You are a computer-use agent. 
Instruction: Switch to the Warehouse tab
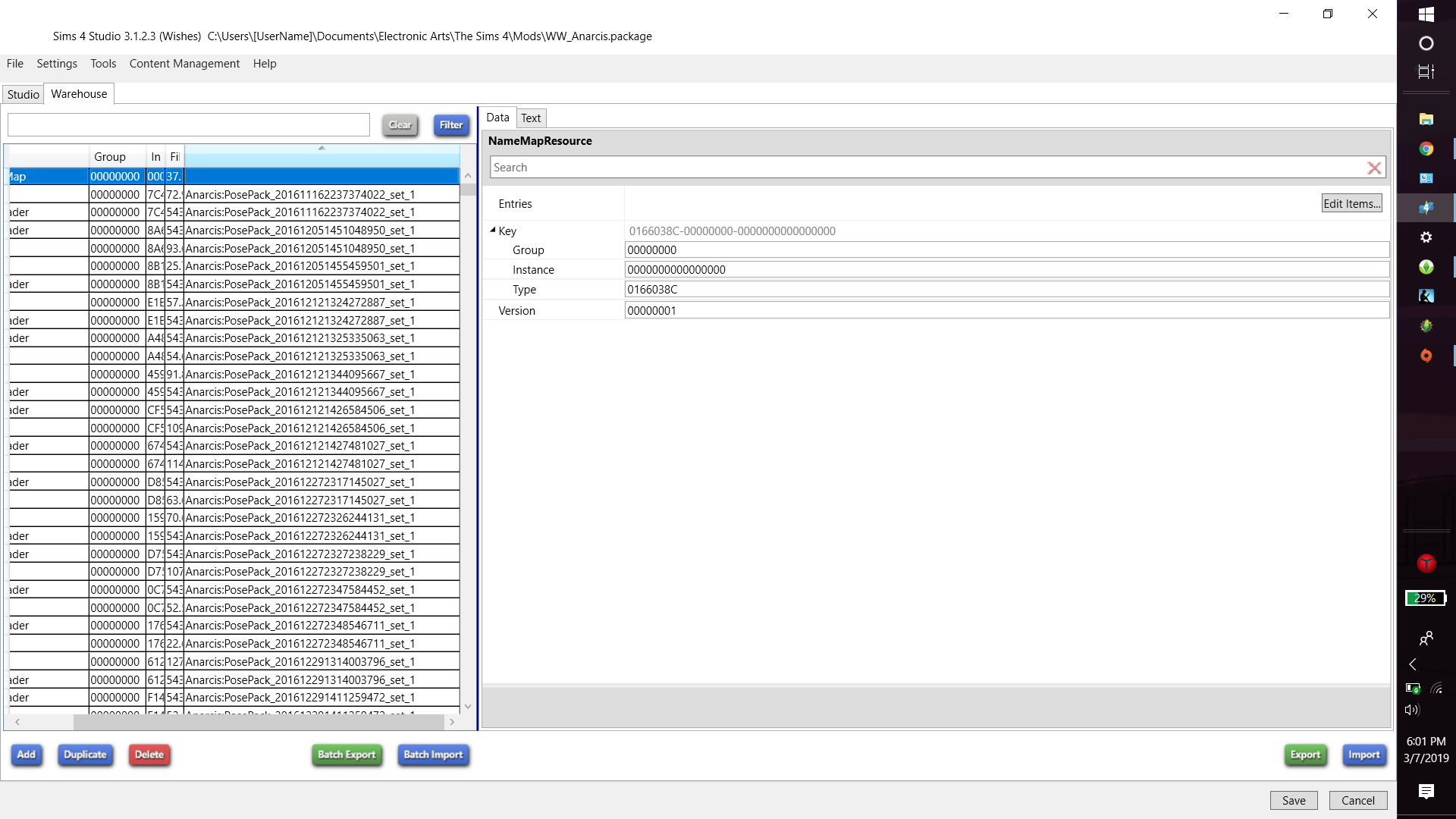point(79,94)
